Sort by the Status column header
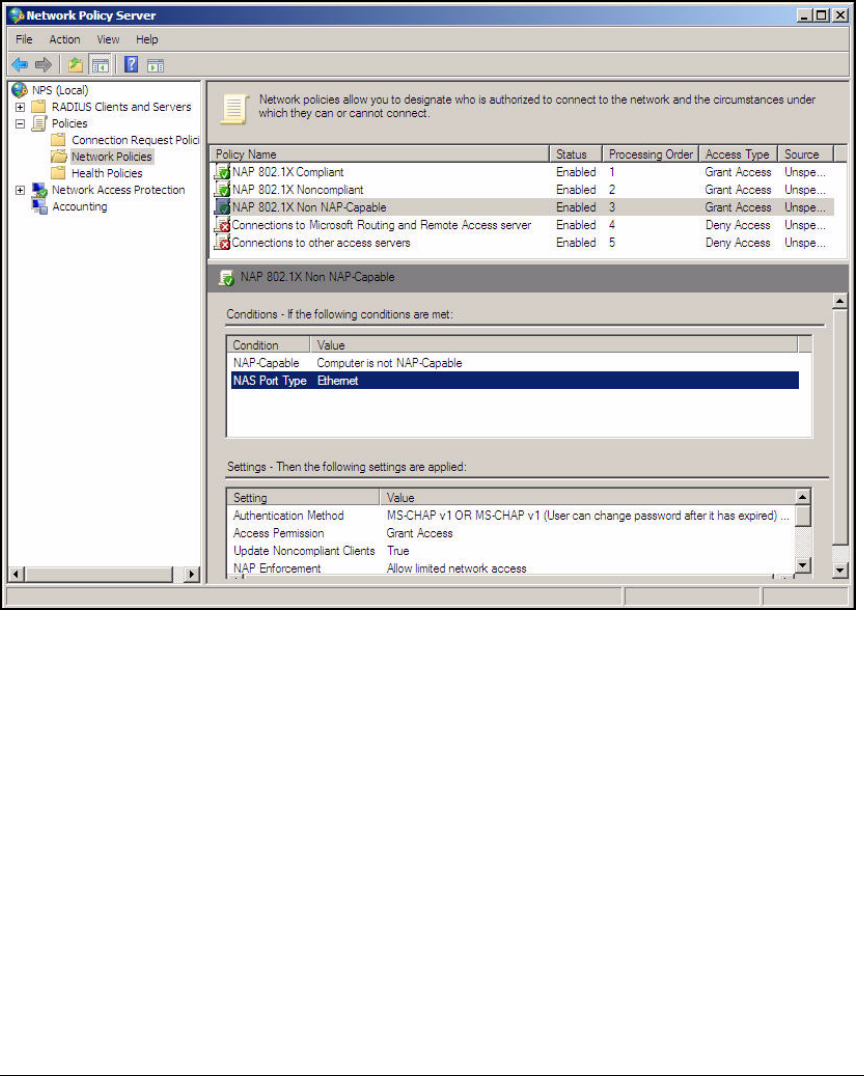Screen dimensions: 864x1076 tap(576, 154)
